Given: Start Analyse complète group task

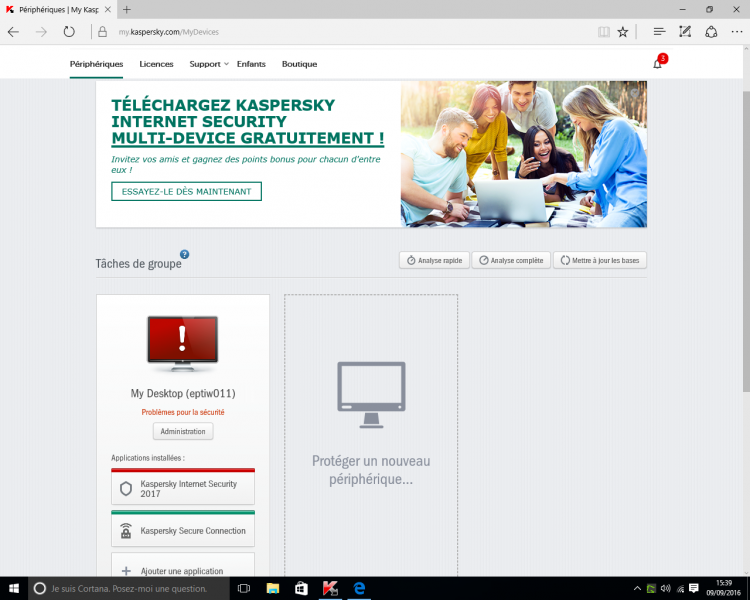Looking at the screenshot, I should (x=511, y=260).
